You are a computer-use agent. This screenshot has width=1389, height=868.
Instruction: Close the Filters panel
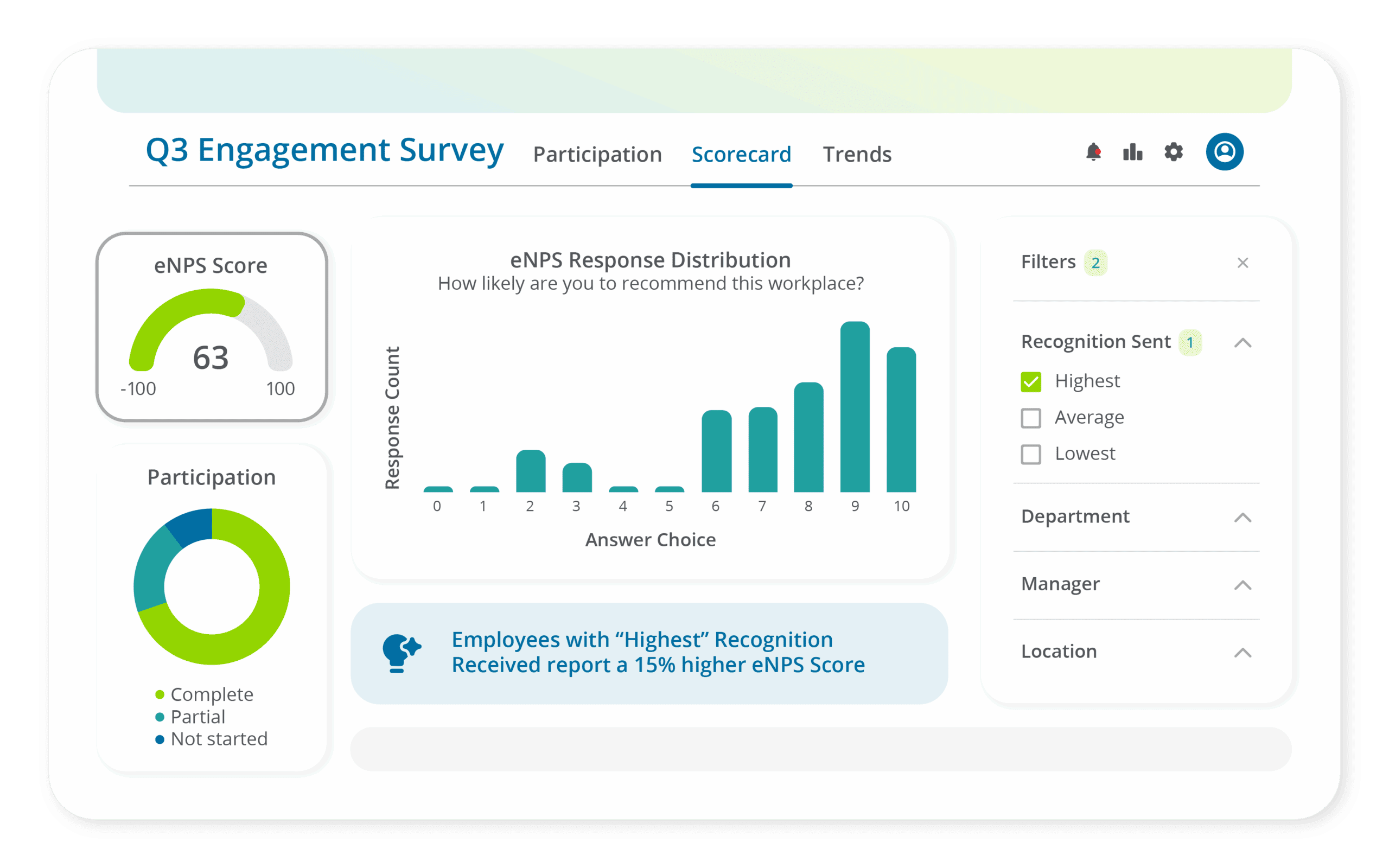tap(1243, 263)
